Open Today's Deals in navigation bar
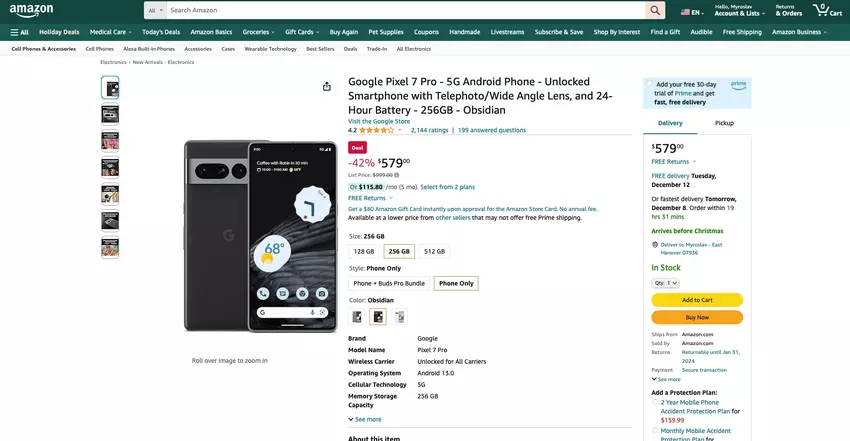 [160, 32]
